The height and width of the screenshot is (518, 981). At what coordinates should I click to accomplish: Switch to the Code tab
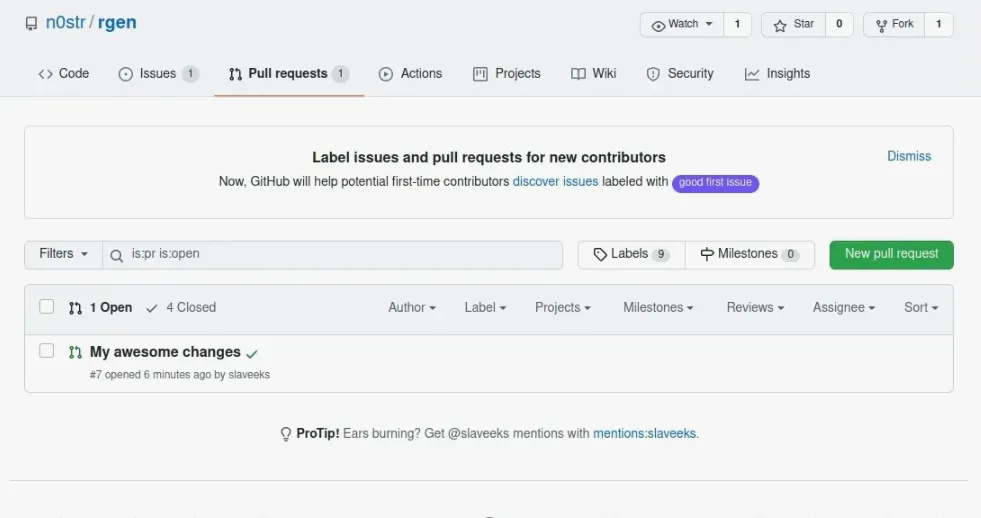tap(63, 74)
